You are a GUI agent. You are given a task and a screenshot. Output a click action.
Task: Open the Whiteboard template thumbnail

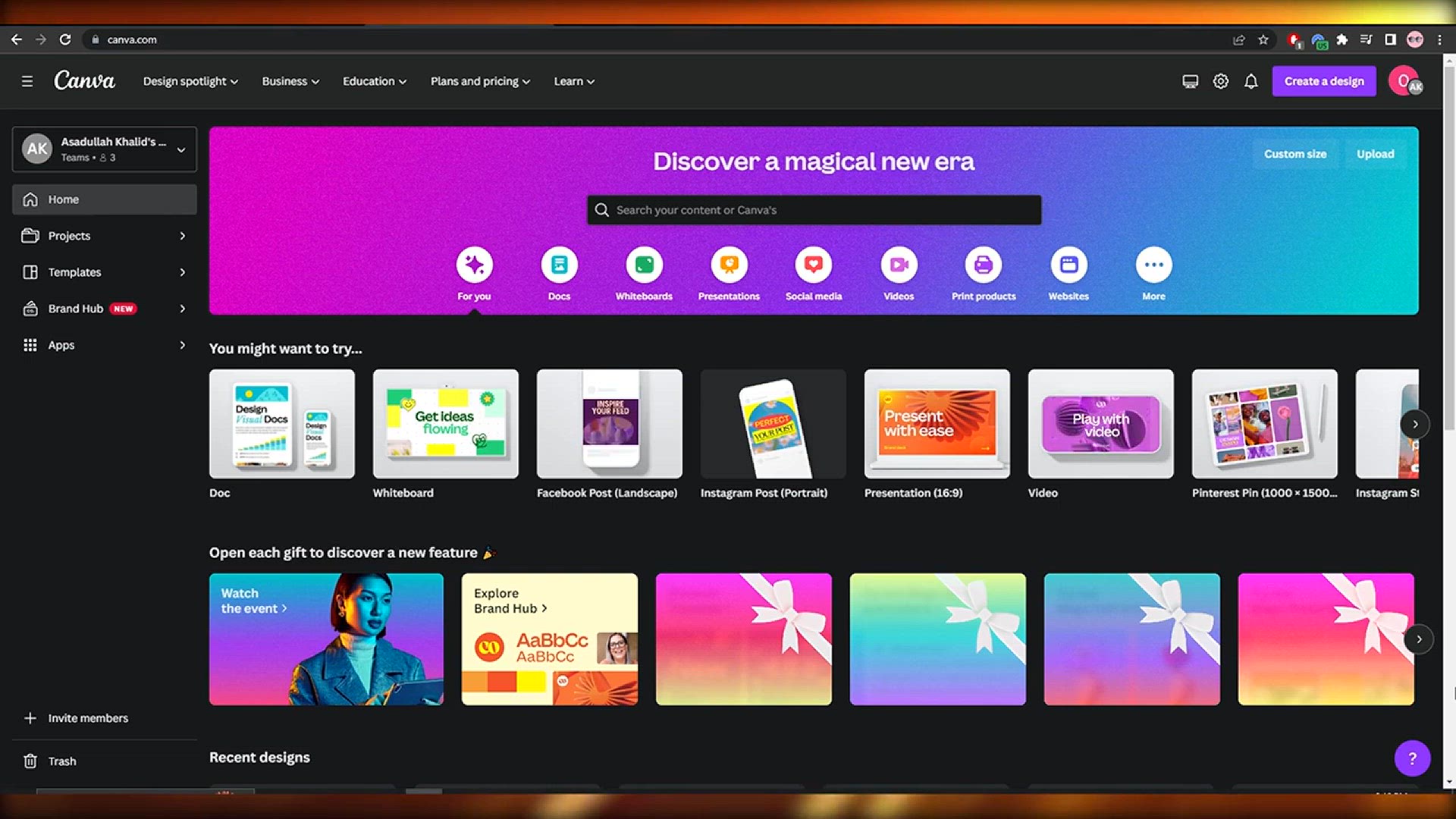coord(446,424)
